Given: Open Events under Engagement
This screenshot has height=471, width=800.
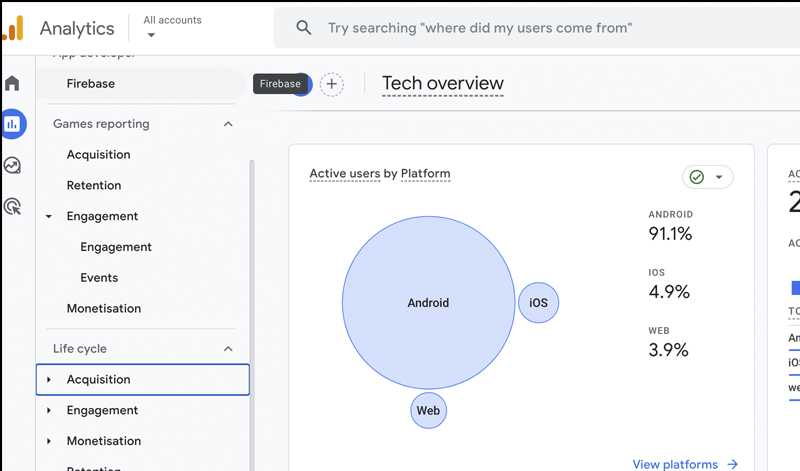Looking at the screenshot, I should pyautogui.click(x=99, y=278).
